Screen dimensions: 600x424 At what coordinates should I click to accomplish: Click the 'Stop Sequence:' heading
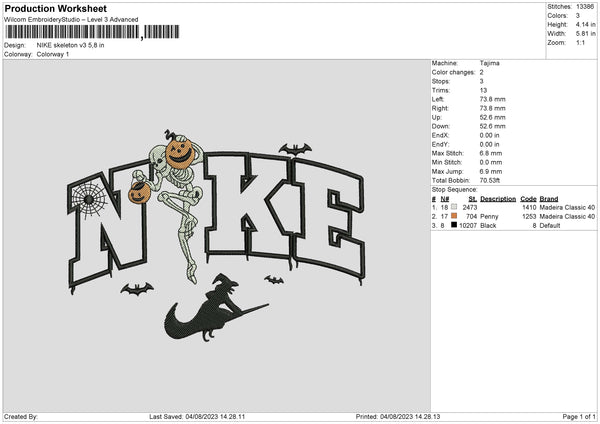click(x=455, y=190)
